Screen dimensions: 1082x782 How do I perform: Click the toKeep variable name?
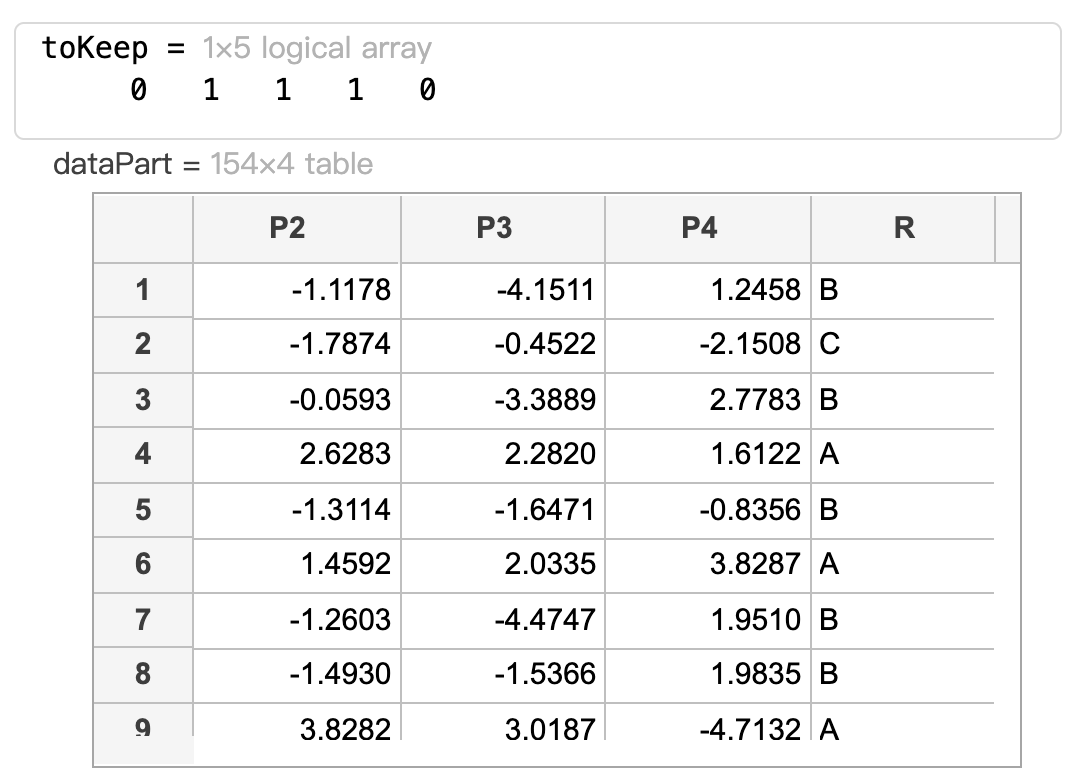[95, 48]
